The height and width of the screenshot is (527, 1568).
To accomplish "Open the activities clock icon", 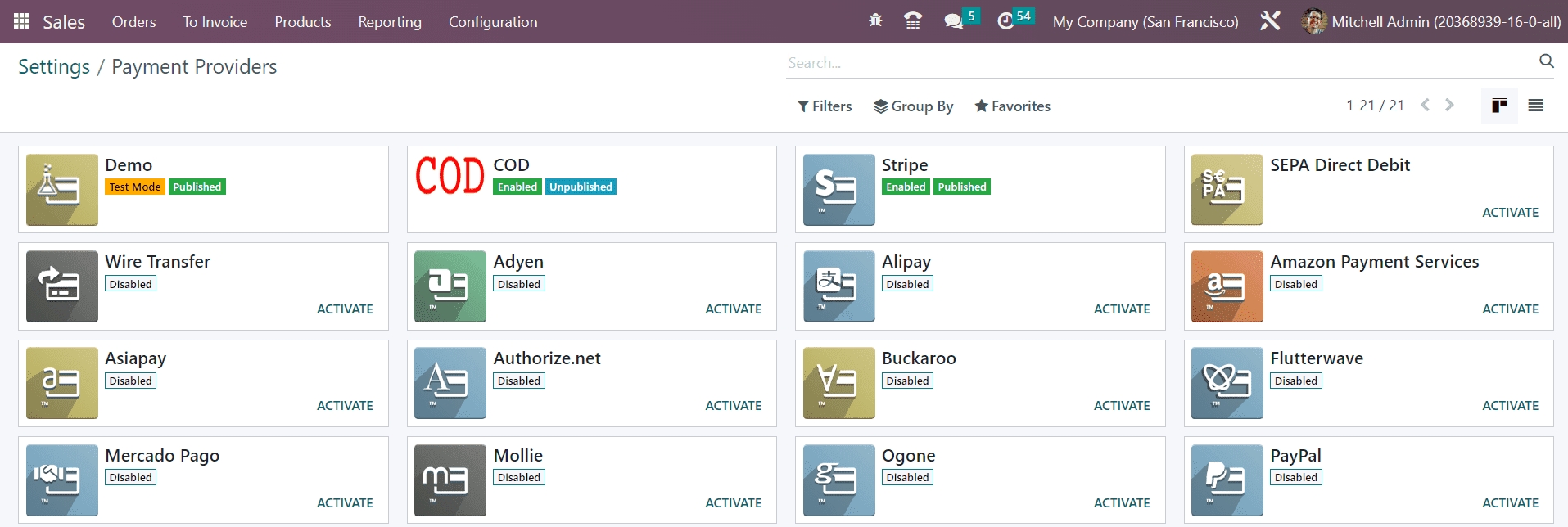I will (x=1005, y=21).
